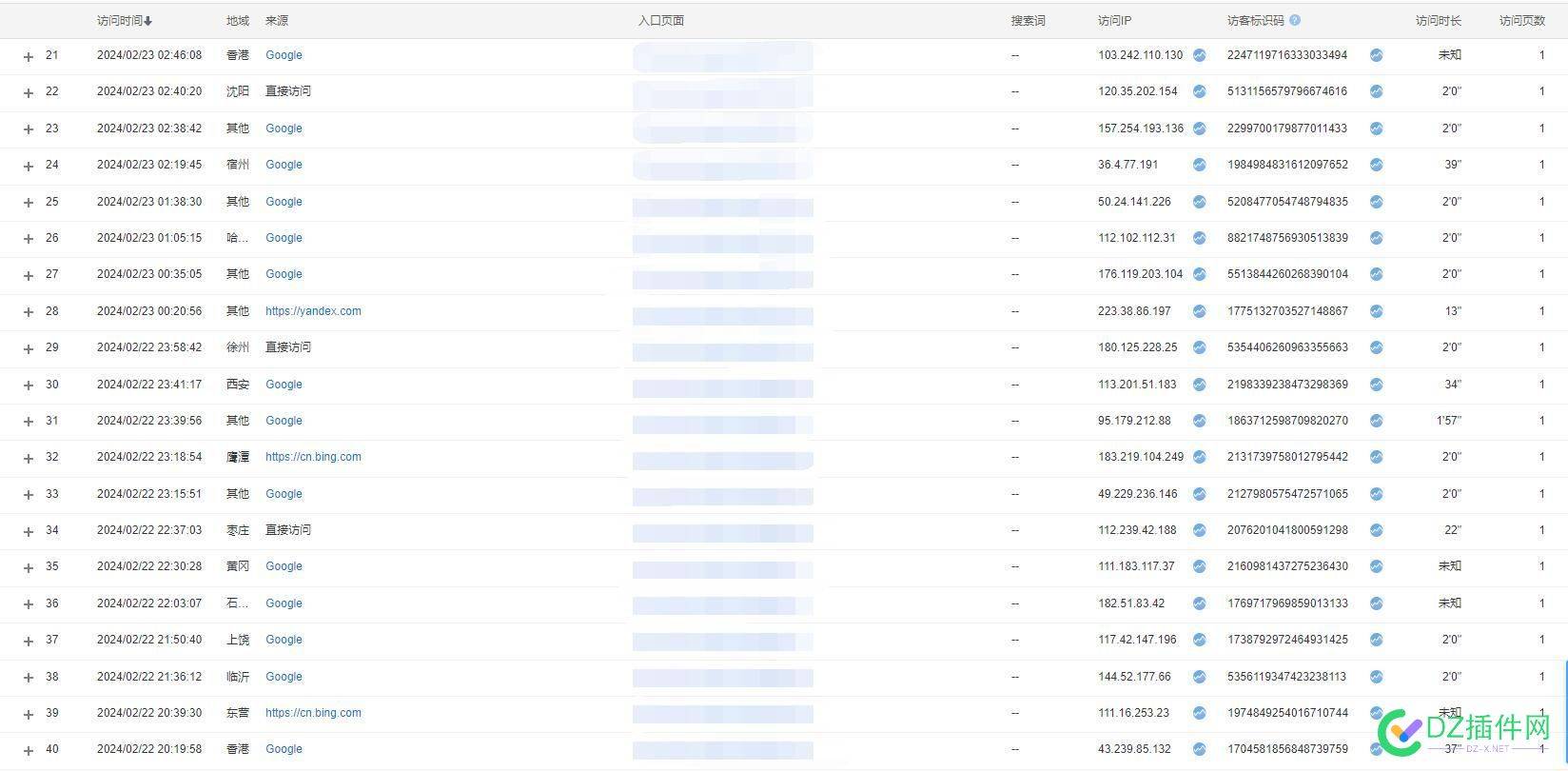Click the 访问IP column header
The image size is (1568, 771).
pyautogui.click(x=1114, y=20)
